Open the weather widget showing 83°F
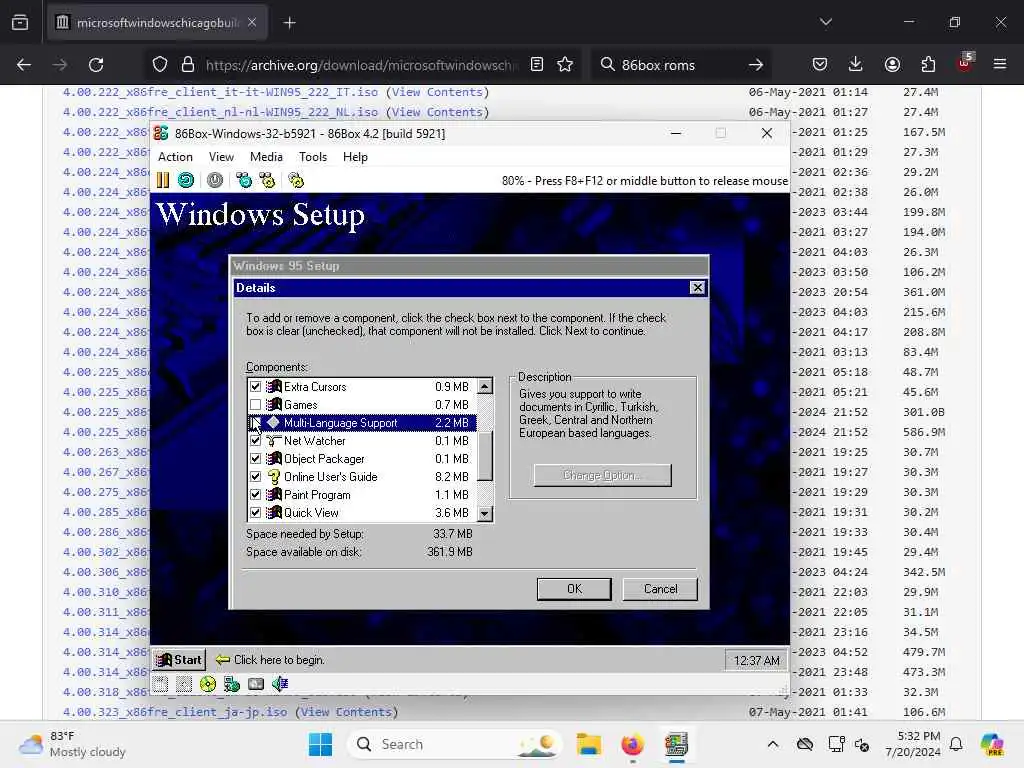The image size is (1024, 768). tap(72, 744)
